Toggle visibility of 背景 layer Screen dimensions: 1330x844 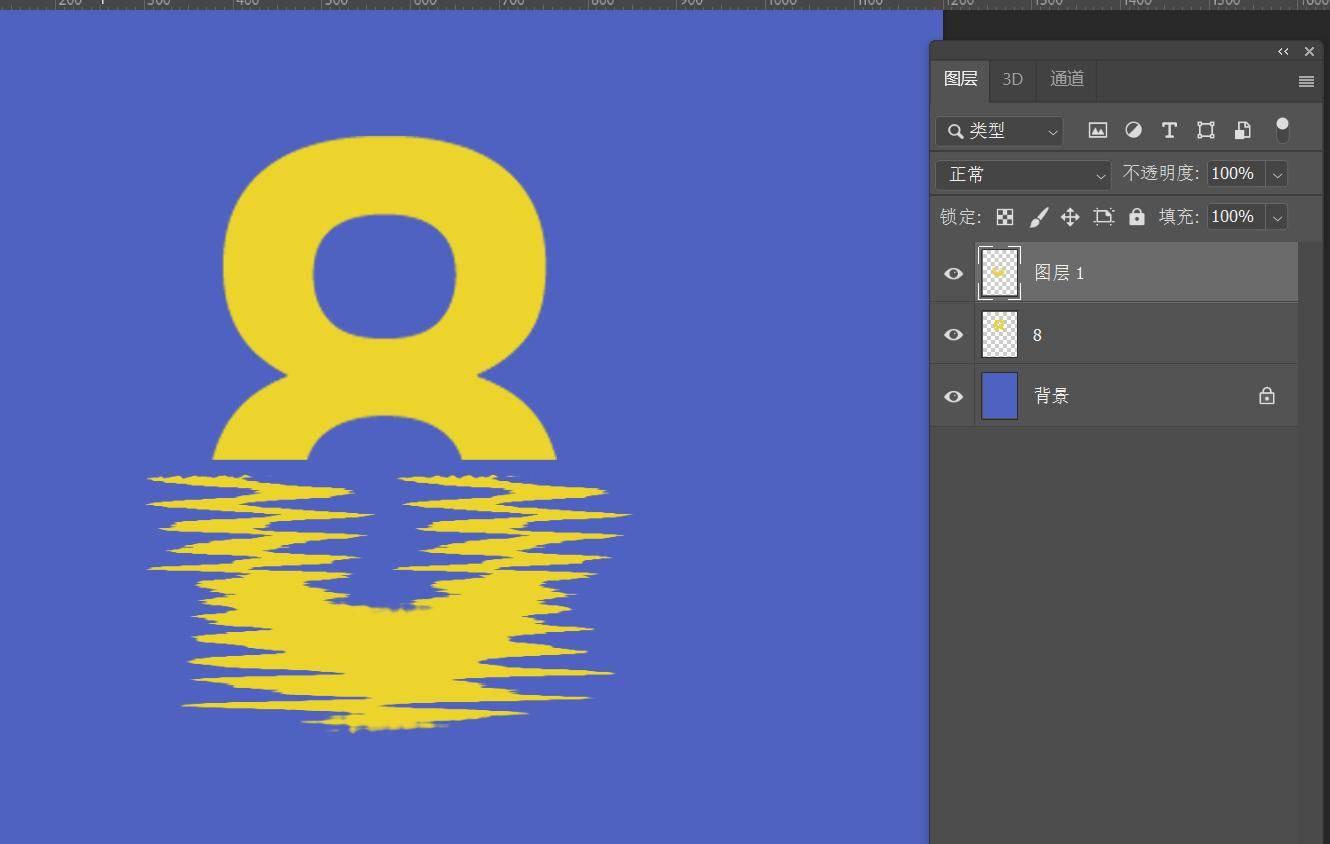click(x=953, y=397)
